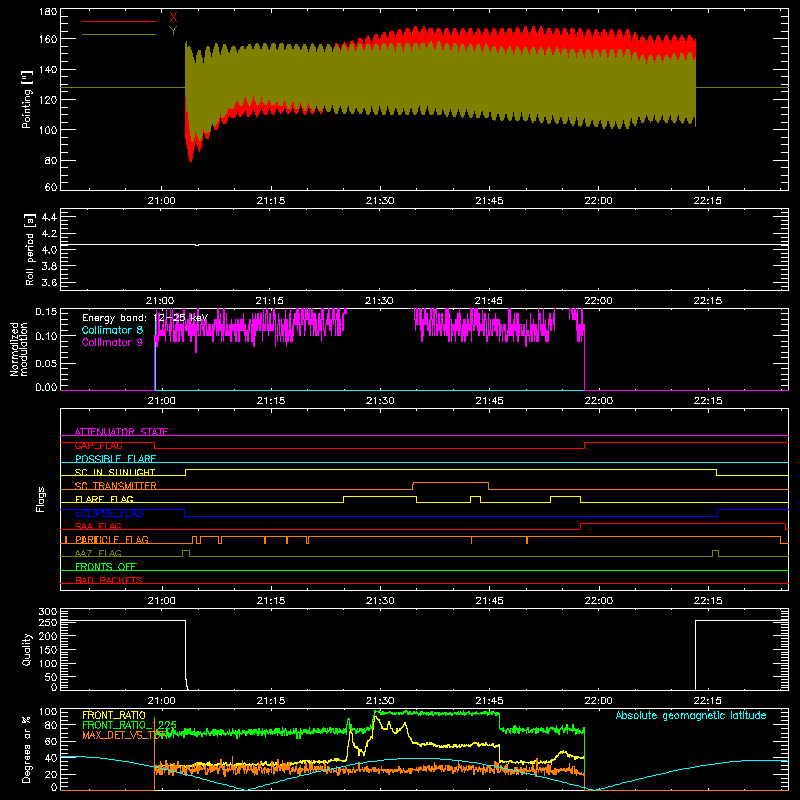Click the PARTICLE_FLAG label
Screen dimensions: 800x800
(x=112, y=539)
